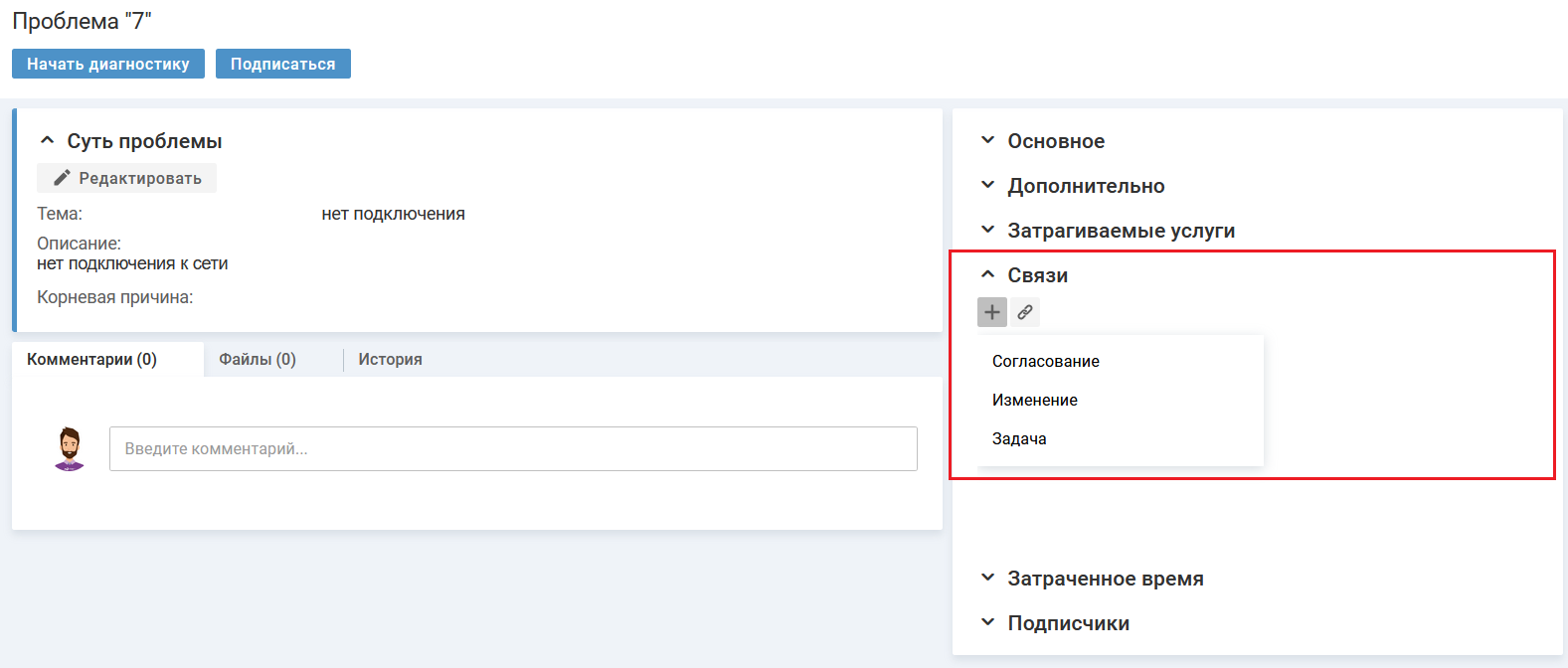The height and width of the screenshot is (668, 1568).
Task: Click the plus icon under Связи
Action: click(x=992, y=312)
